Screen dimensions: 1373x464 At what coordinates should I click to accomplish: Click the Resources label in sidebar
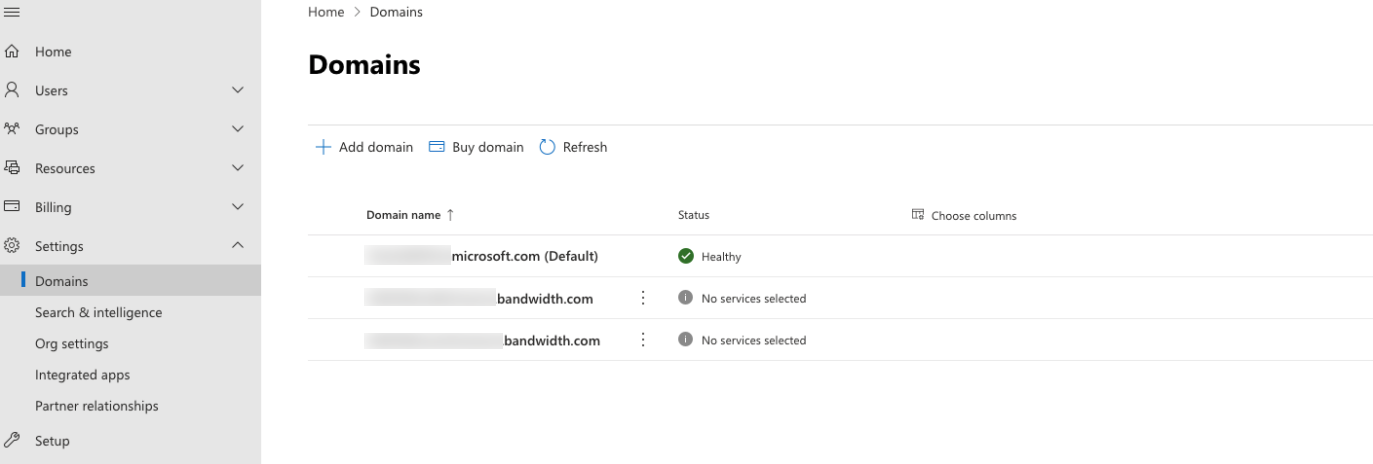(x=65, y=168)
